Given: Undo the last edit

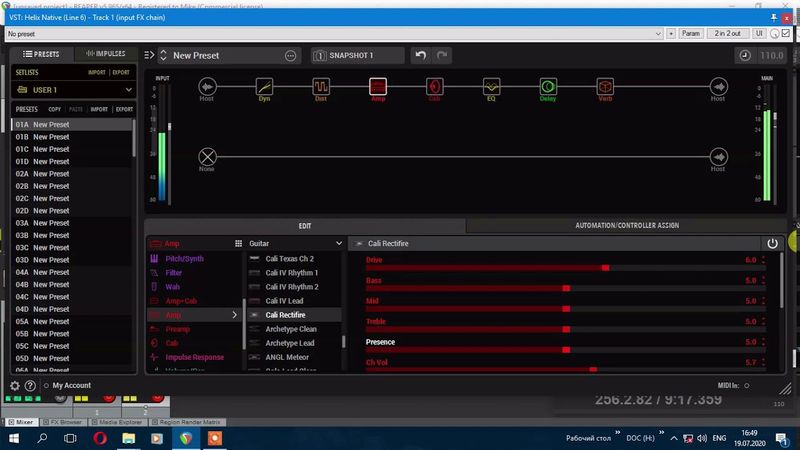Looking at the screenshot, I should tap(421, 55).
